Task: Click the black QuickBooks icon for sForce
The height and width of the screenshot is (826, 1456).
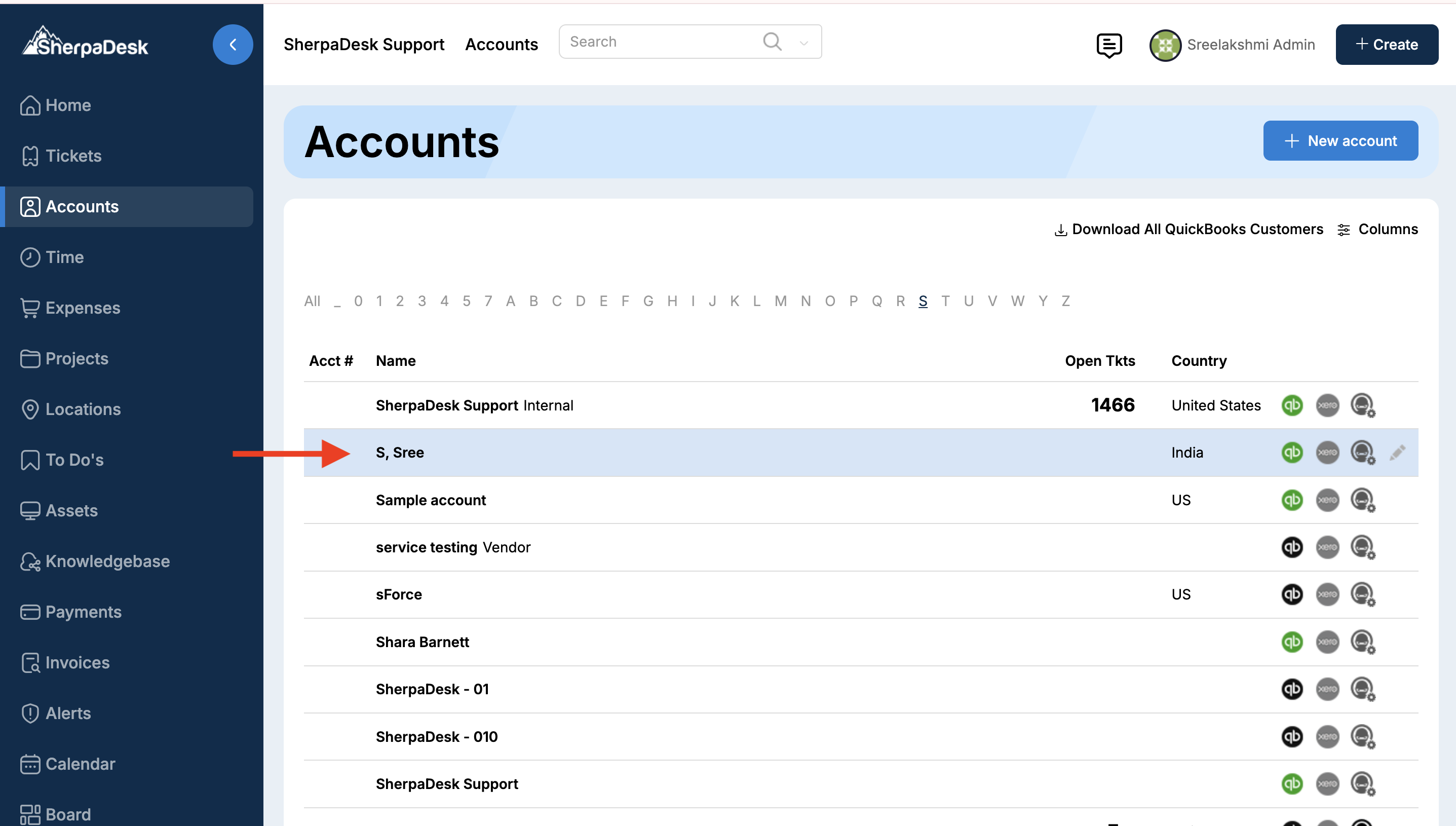Action: [x=1292, y=594]
